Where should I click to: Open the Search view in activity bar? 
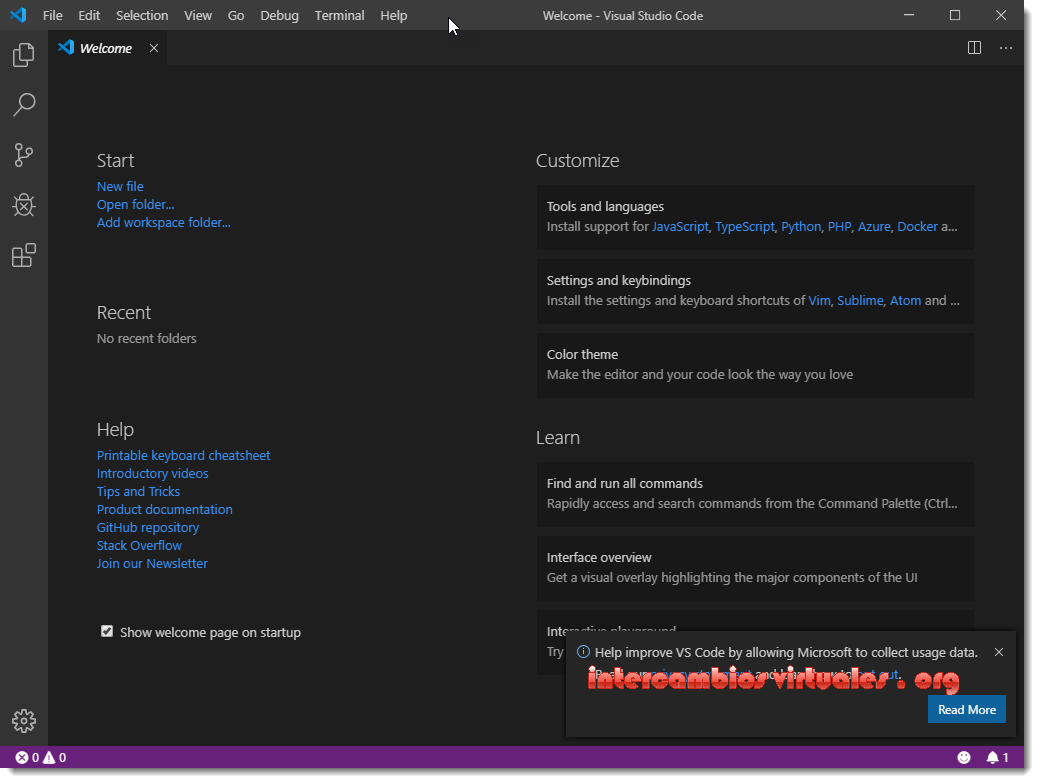click(x=24, y=105)
